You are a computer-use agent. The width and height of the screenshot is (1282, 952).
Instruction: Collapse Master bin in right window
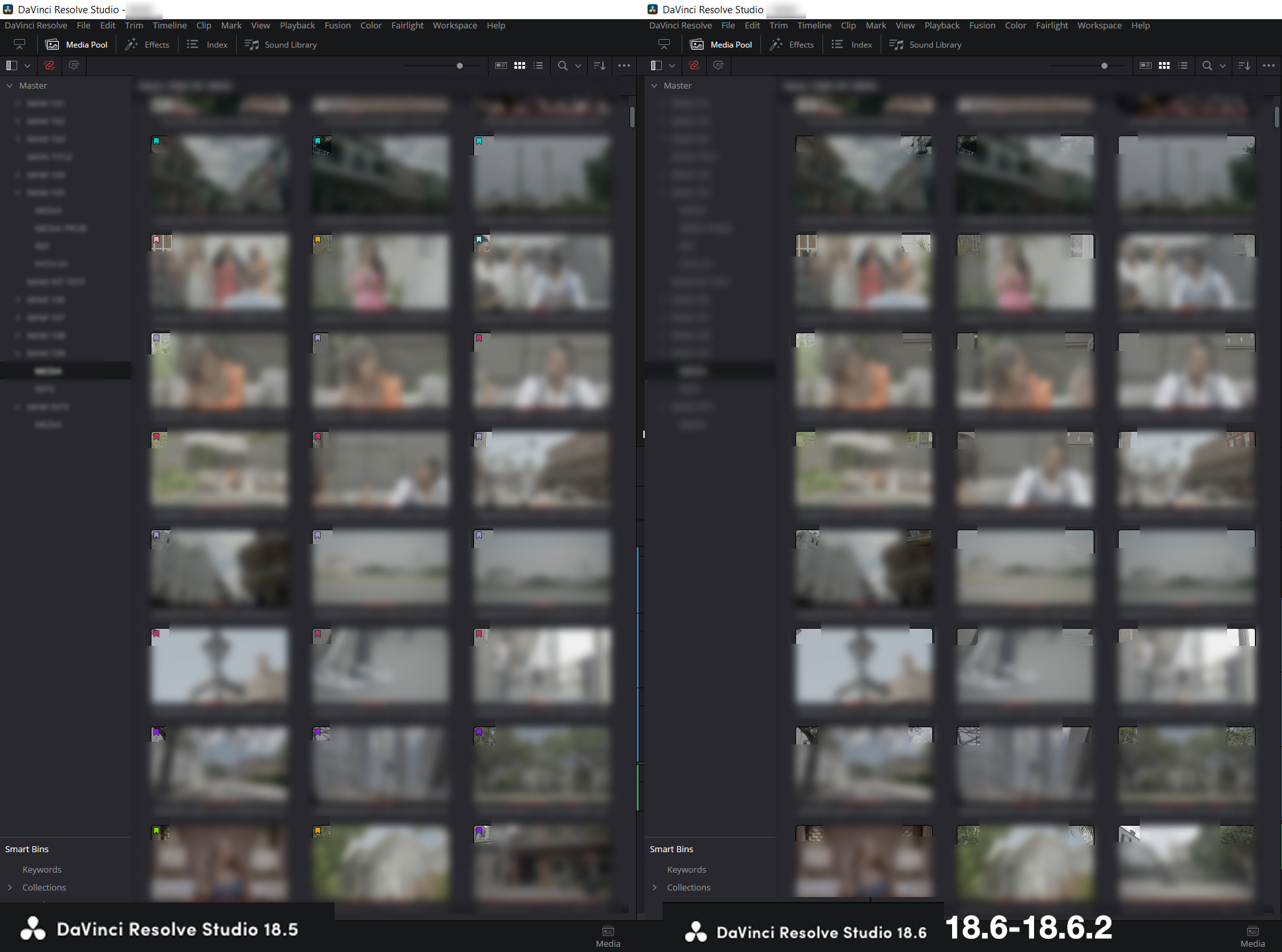(655, 86)
